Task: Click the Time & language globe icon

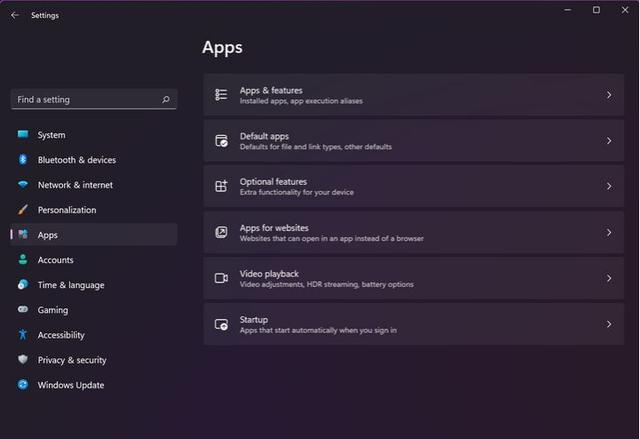Action: point(23,284)
